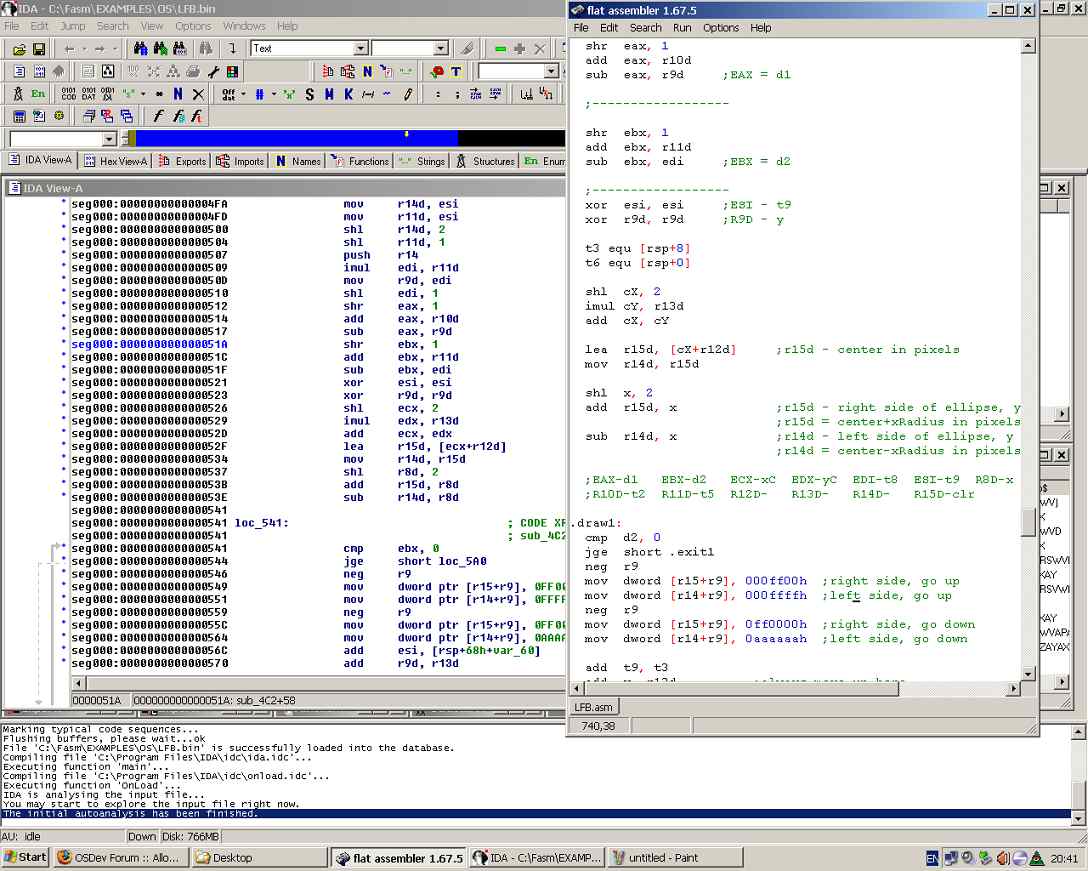Switch to the Names tab
The image size is (1088, 871).
(x=298, y=161)
